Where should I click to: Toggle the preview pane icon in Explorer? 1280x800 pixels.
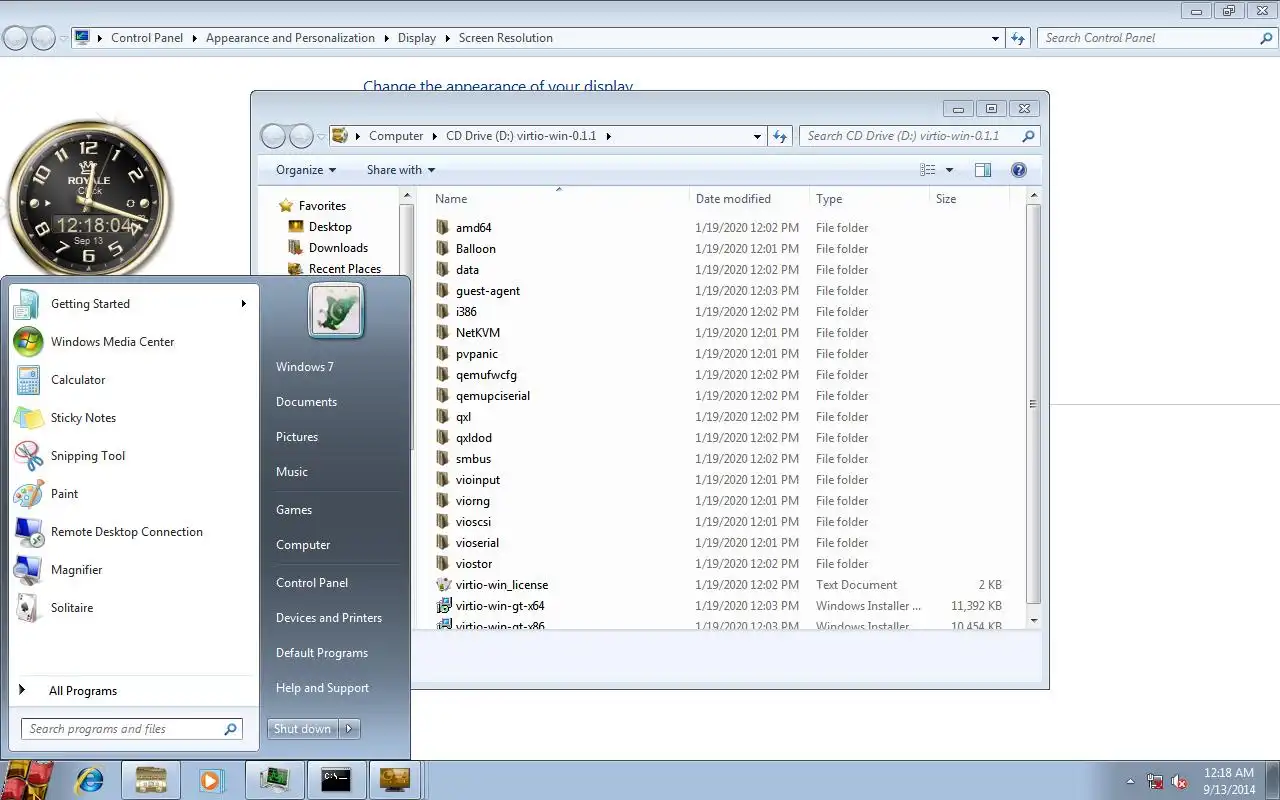pos(983,170)
